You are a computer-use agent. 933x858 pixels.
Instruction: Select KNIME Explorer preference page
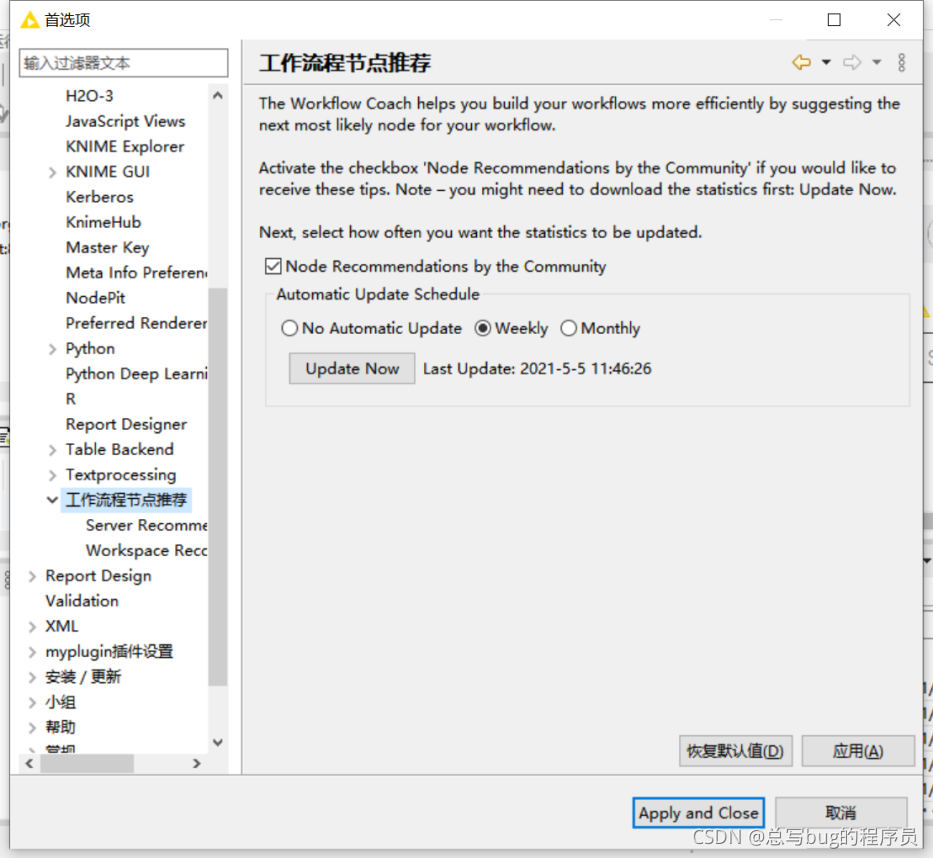tap(125, 146)
